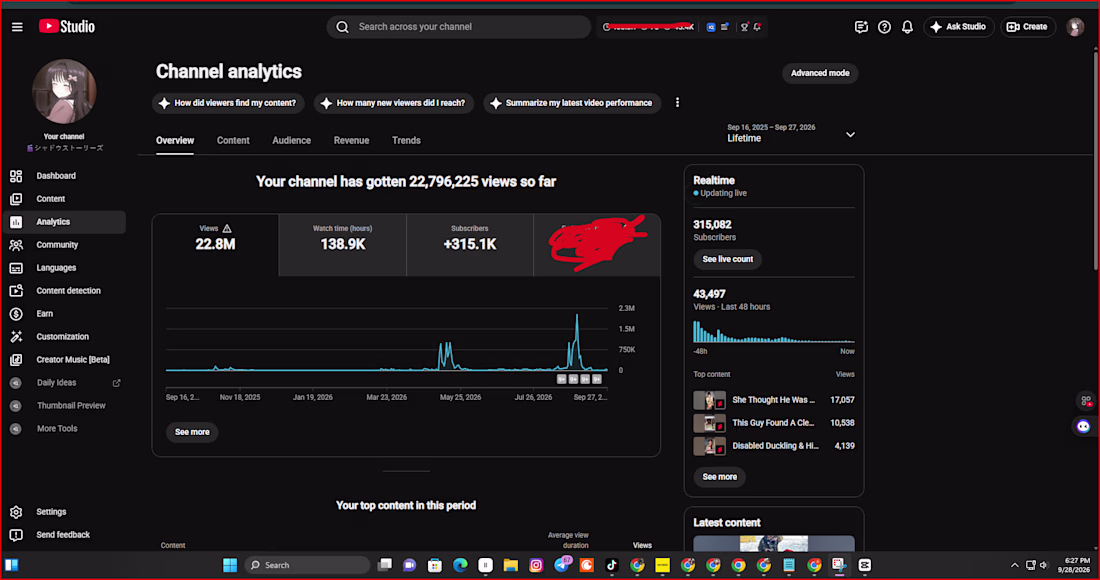The image size is (1100, 580).
Task: Select the Subscribers metric card
Action: (x=470, y=245)
